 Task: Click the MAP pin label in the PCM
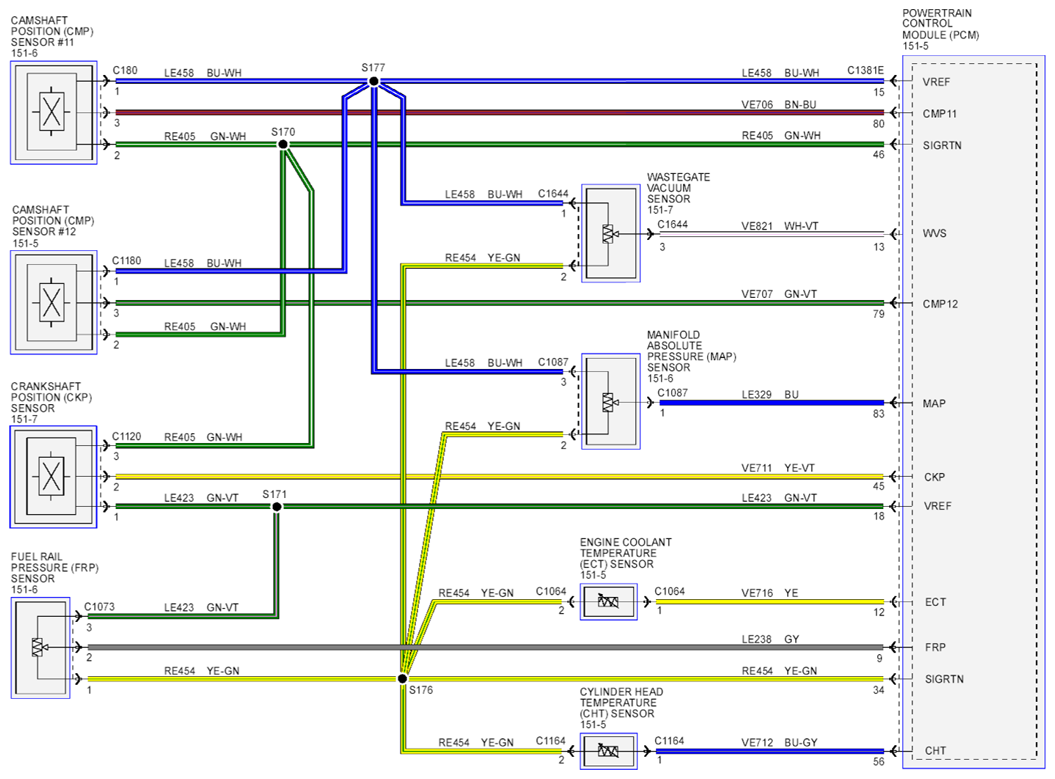point(934,403)
